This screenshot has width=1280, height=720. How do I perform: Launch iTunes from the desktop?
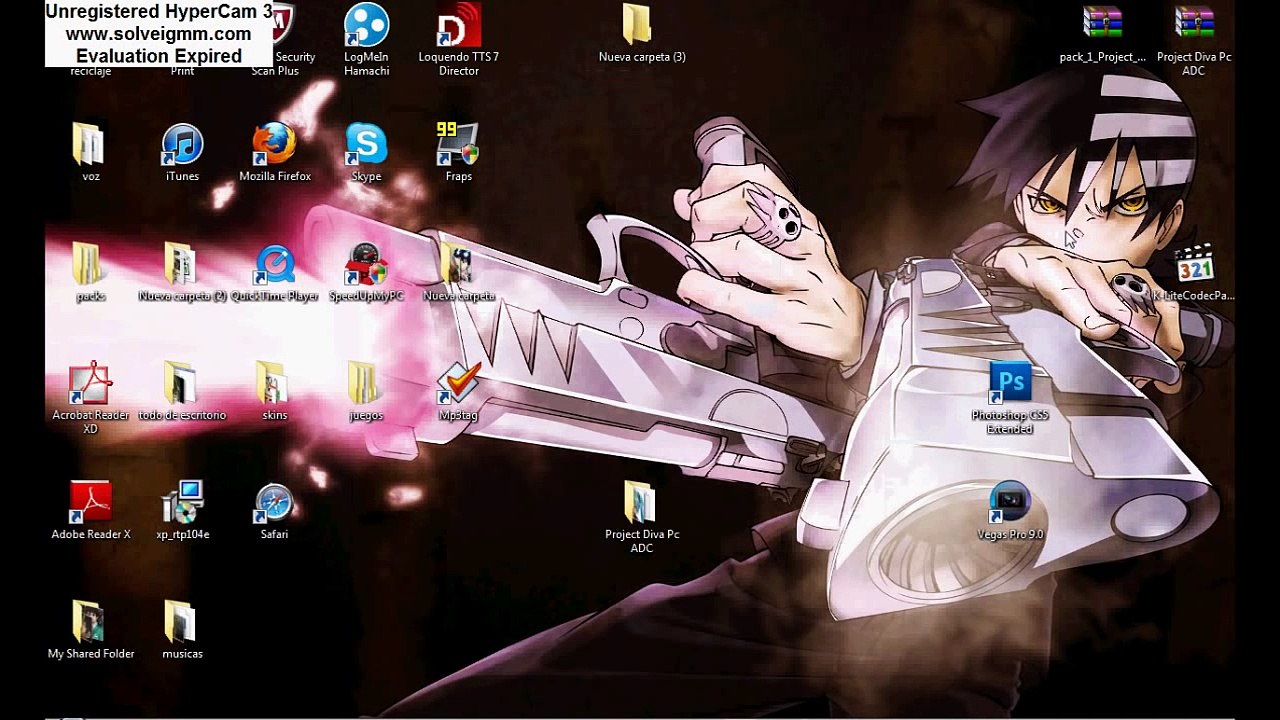[x=182, y=144]
